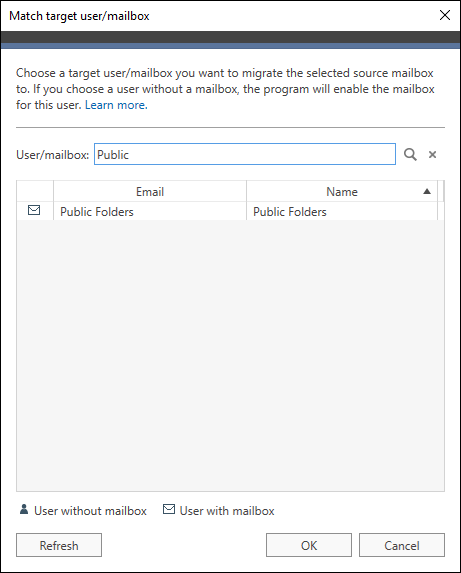Click the User without mailbox legend label
Viewport: 461px width, 573px height.
pos(90,511)
